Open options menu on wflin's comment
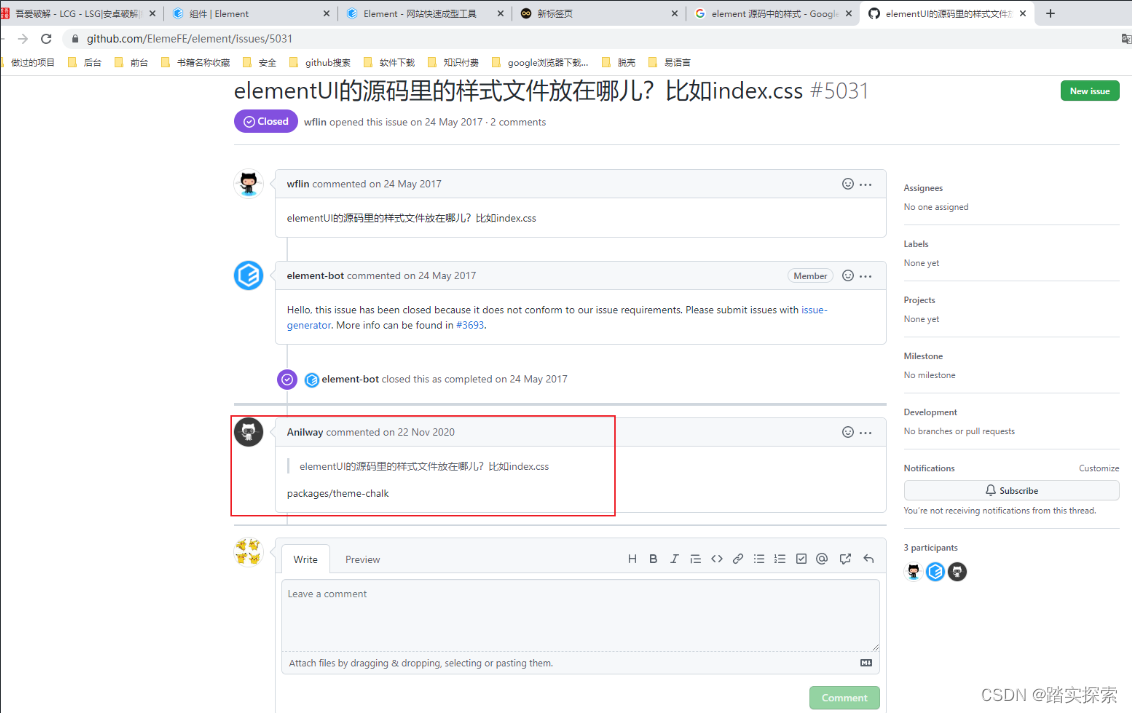Screen dimensions: 1132x713 [x=866, y=184]
